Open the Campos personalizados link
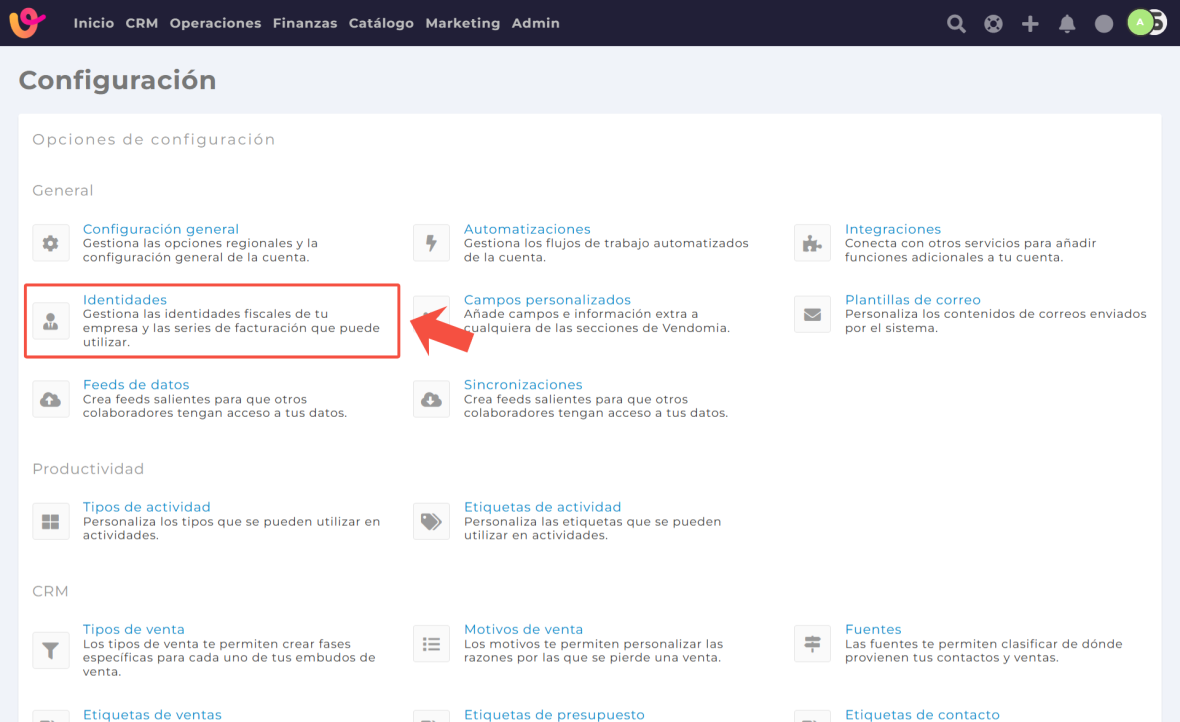Viewport: 1180px width, 722px height. click(547, 299)
